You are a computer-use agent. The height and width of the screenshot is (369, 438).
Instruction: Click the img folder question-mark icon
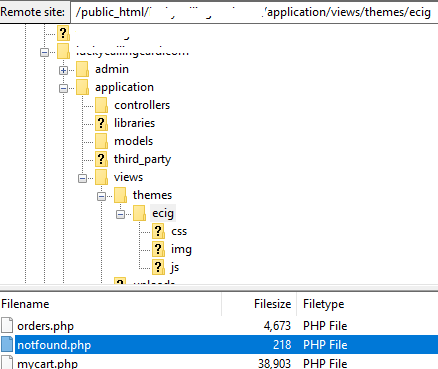158,249
